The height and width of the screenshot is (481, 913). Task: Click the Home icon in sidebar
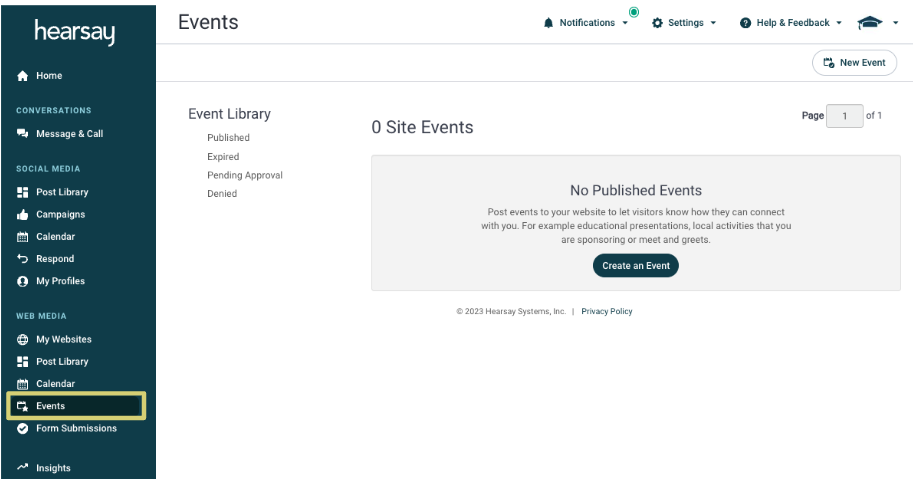[x=22, y=76]
